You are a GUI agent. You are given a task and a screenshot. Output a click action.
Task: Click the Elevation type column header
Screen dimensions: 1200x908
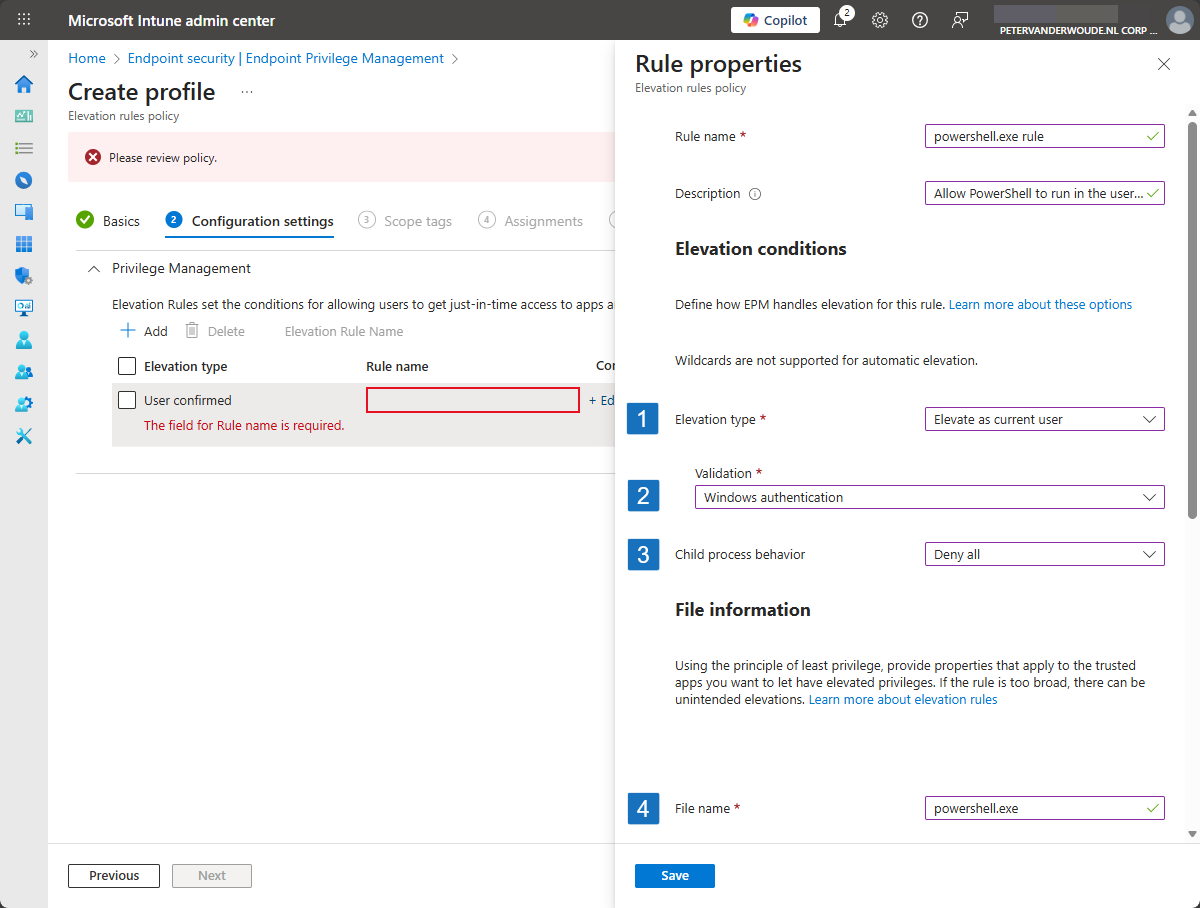[185, 367]
